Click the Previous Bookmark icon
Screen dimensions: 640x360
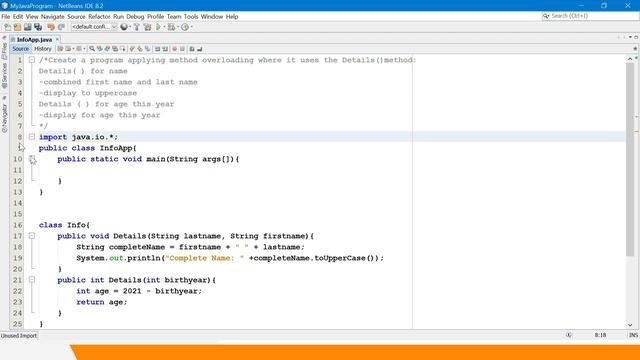[132, 49]
